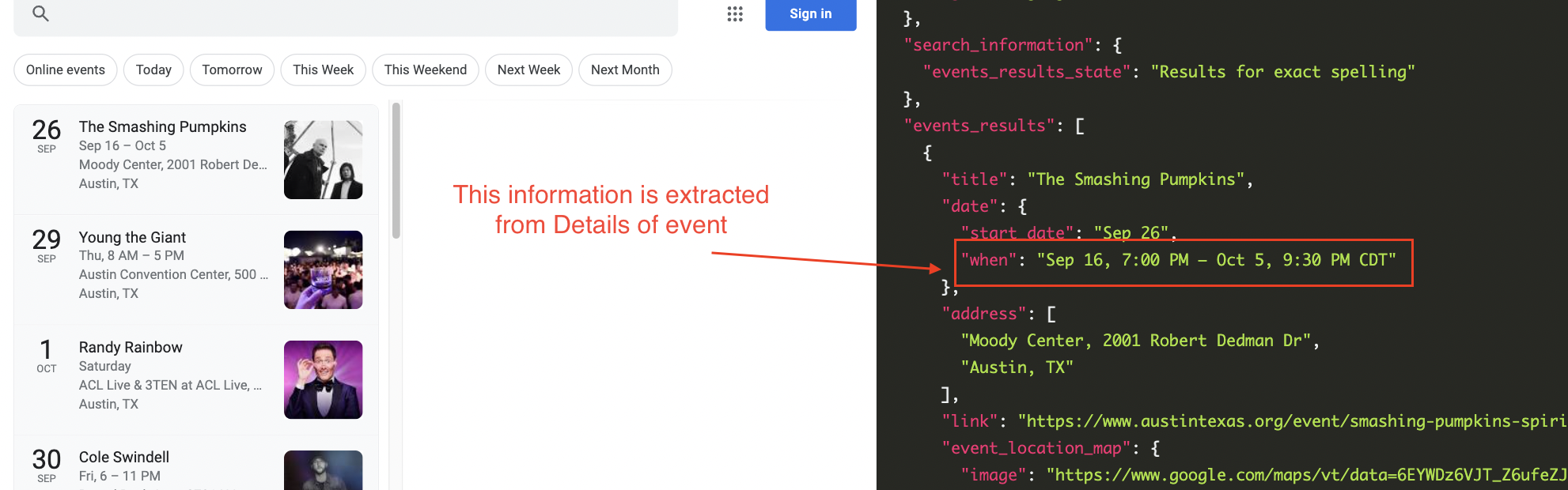Open the Google apps grid icon
This screenshot has height=490, width=1568.
pos(735,13)
